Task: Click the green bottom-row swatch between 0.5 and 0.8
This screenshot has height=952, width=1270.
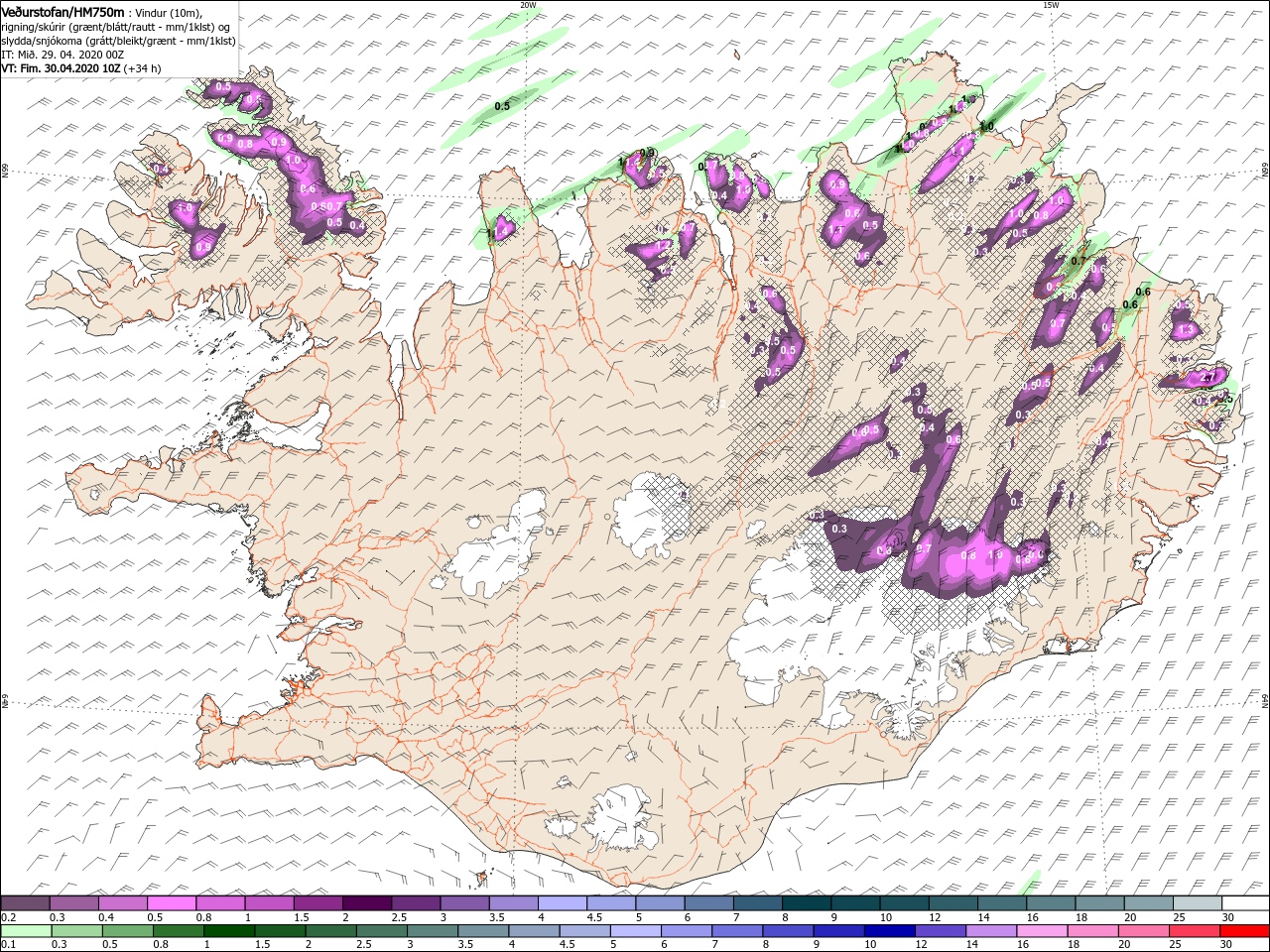Action: tap(128, 932)
